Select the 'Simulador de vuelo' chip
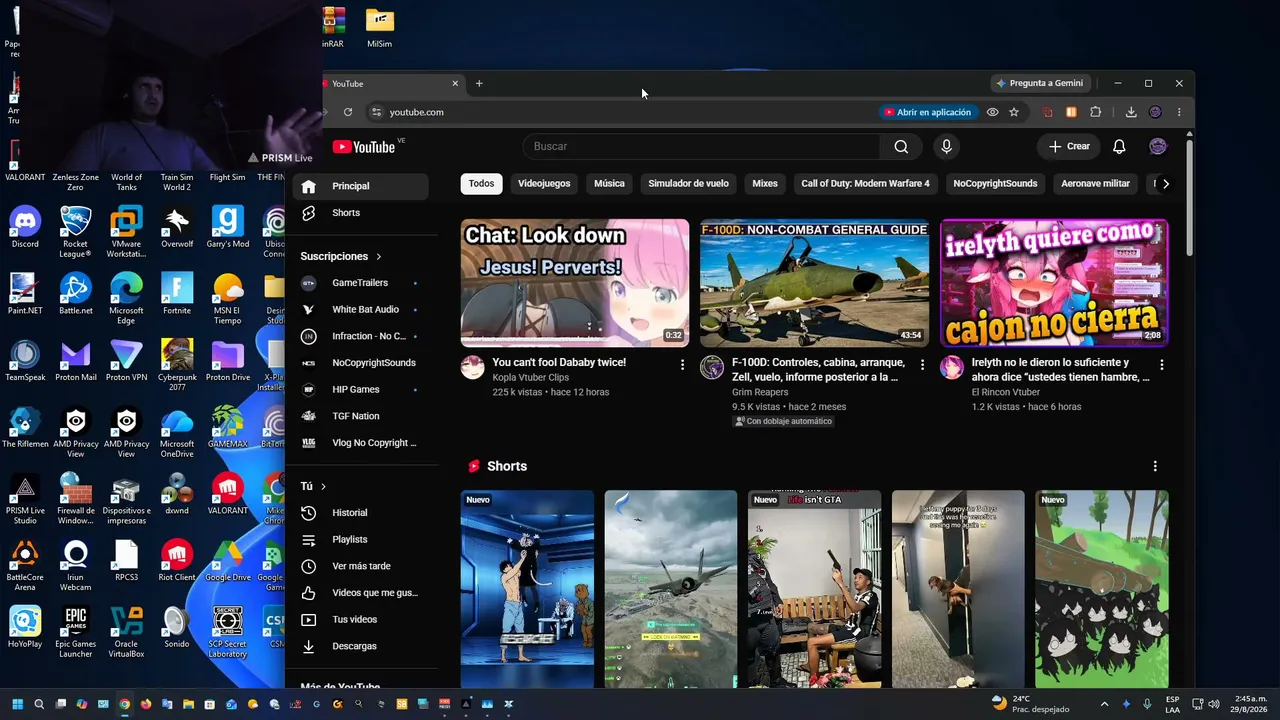Screen dimensions: 1280x720 (x=688, y=184)
